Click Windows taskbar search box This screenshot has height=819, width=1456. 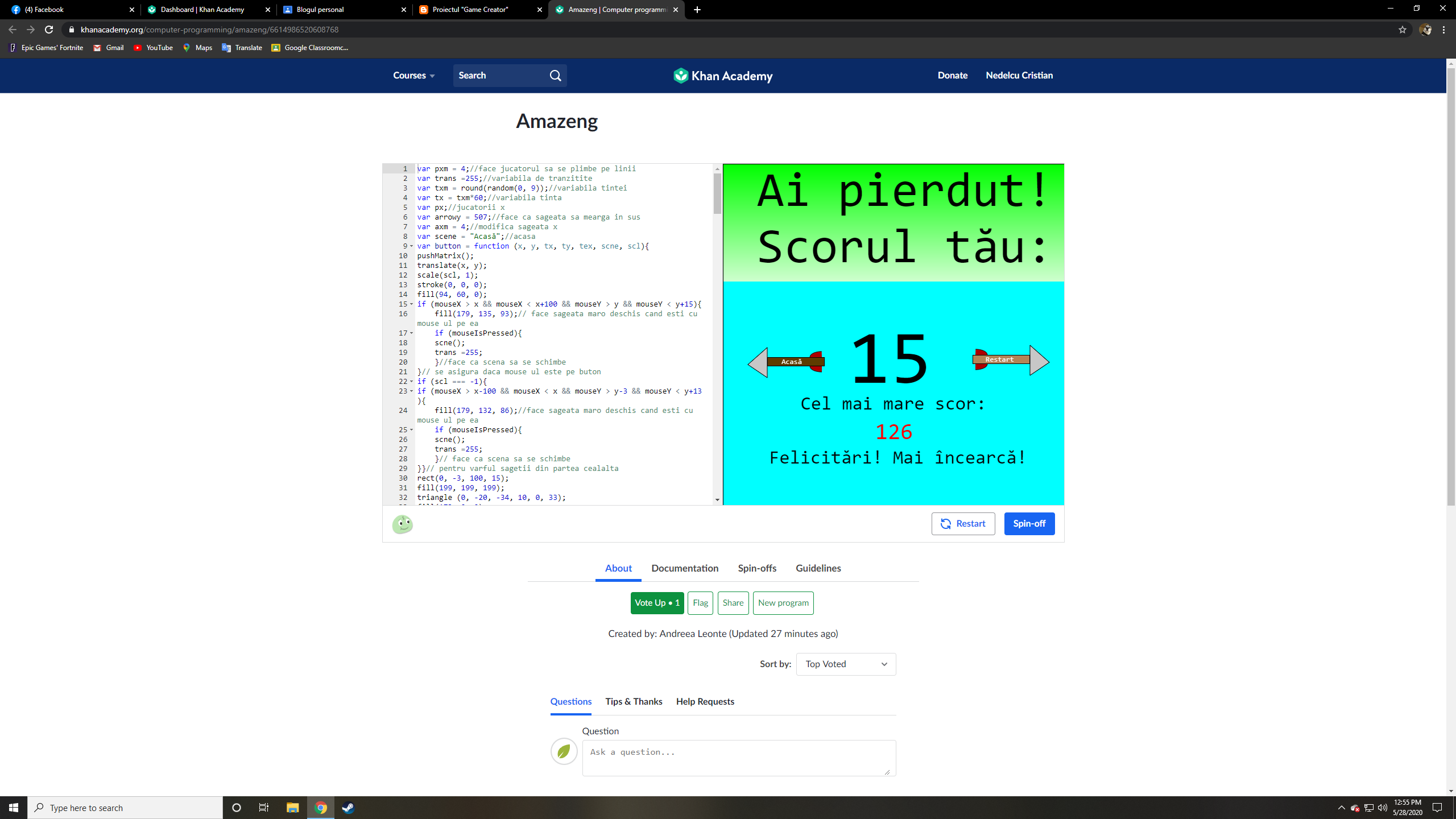(125, 808)
